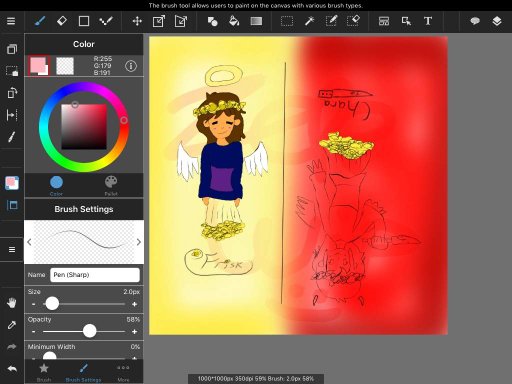
Task: Select the Brush tool in top toolbar
Action: (40, 21)
